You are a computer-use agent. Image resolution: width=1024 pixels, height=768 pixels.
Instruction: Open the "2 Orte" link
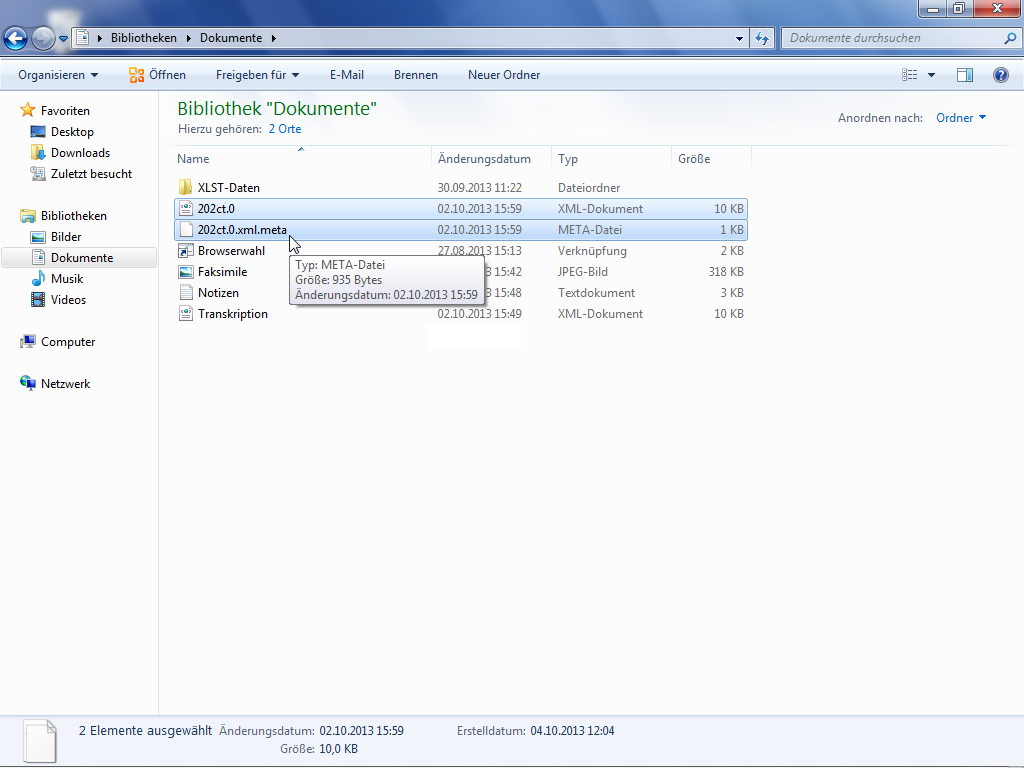click(284, 129)
